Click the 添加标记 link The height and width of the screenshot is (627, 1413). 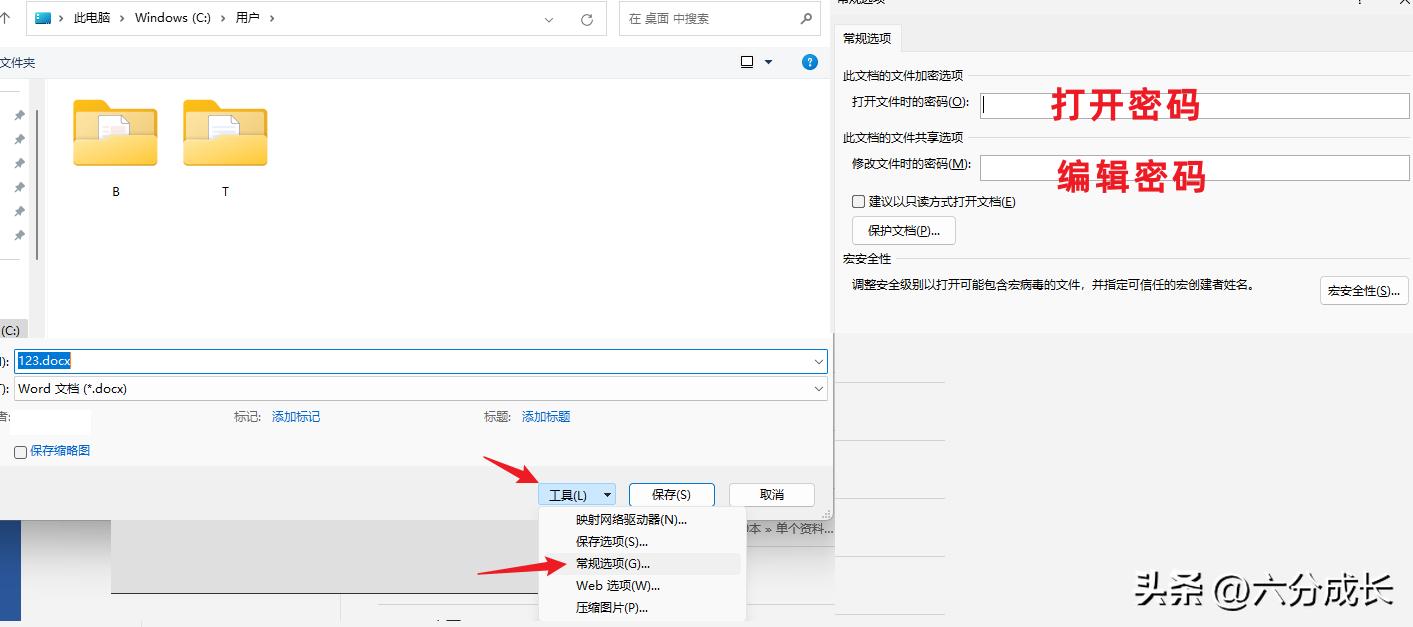[x=295, y=416]
